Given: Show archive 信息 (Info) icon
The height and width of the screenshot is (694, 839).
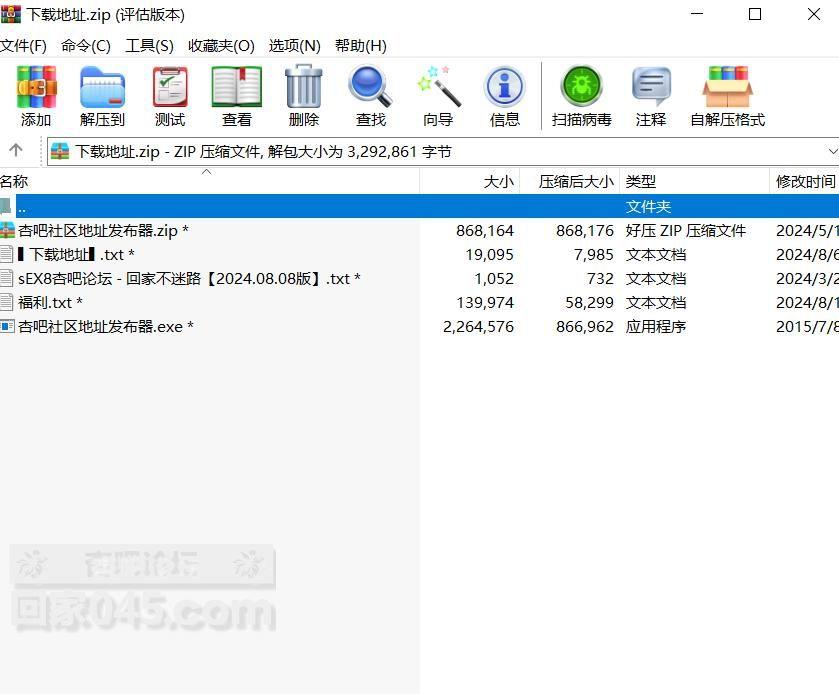Looking at the screenshot, I should click(505, 97).
